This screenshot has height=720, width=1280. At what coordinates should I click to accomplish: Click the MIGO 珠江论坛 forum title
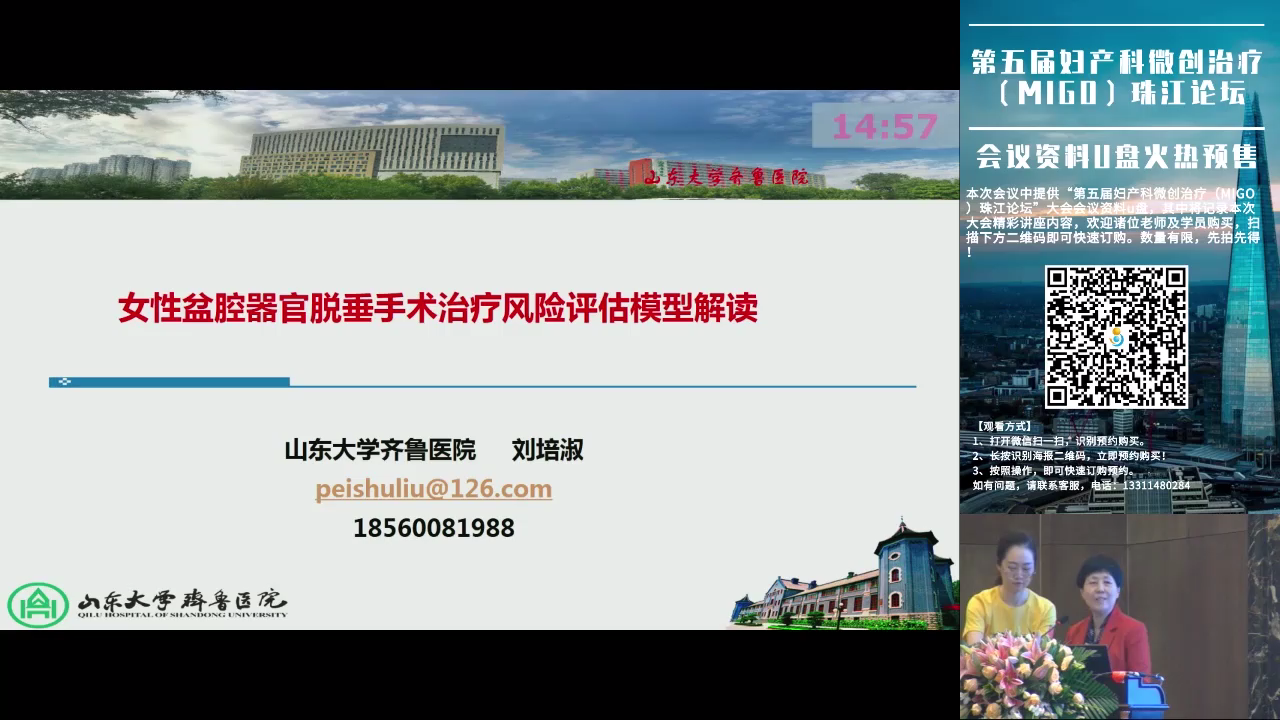coord(1115,77)
